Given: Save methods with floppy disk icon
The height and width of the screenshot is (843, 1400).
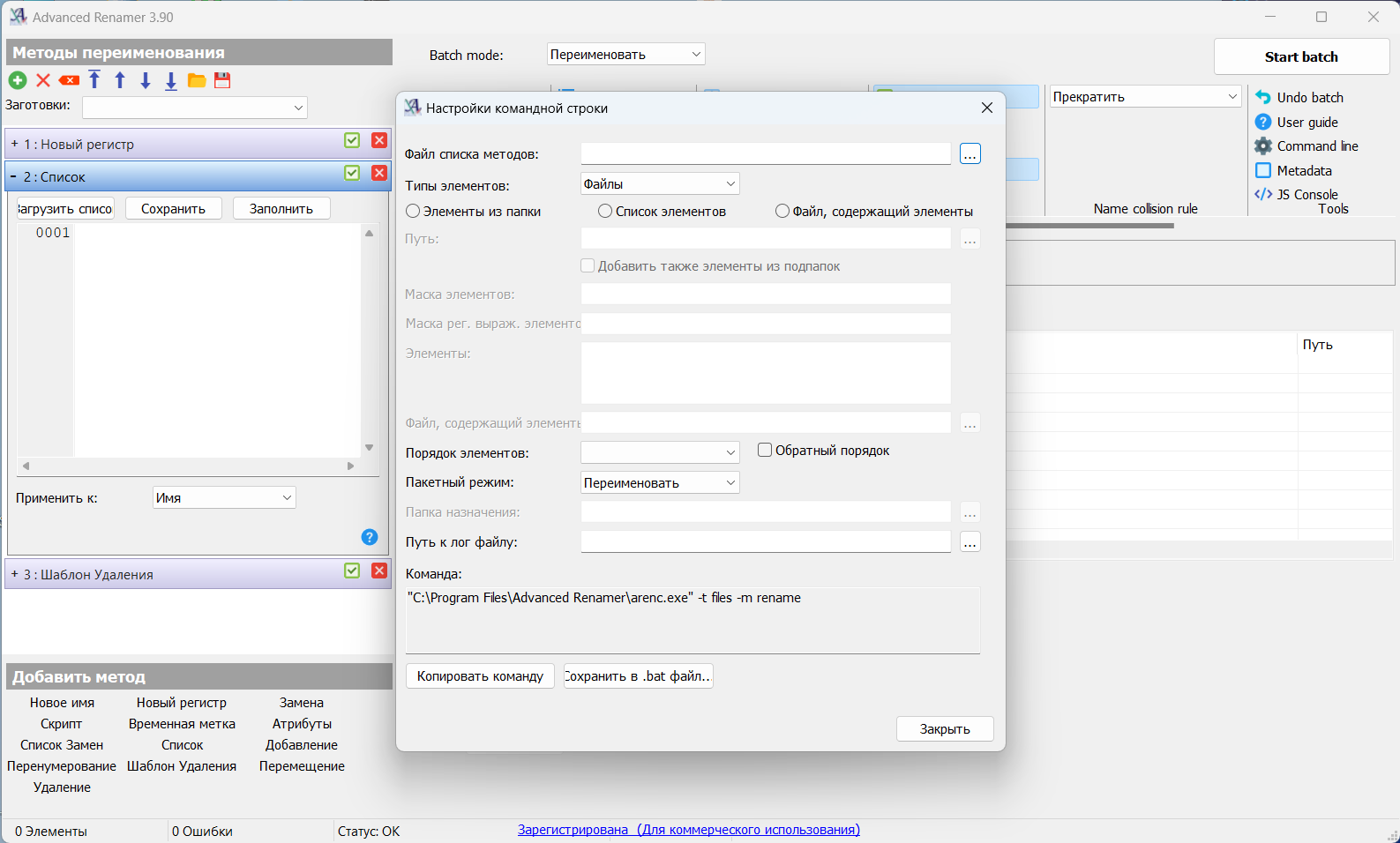Looking at the screenshot, I should click(222, 80).
